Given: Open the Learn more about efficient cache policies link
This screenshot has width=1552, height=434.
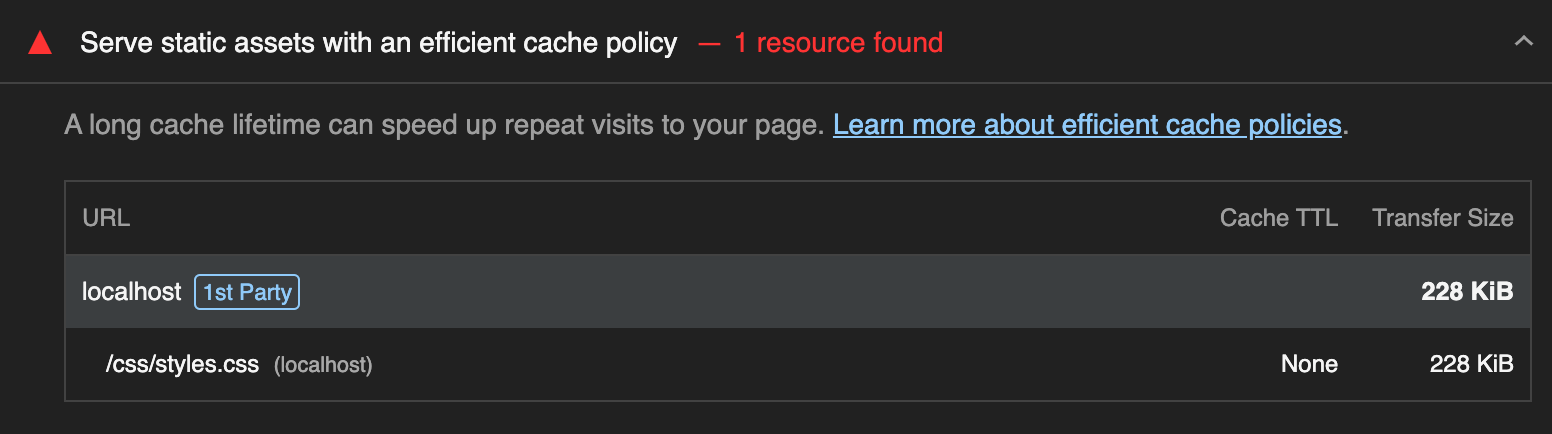Looking at the screenshot, I should [x=1087, y=125].
